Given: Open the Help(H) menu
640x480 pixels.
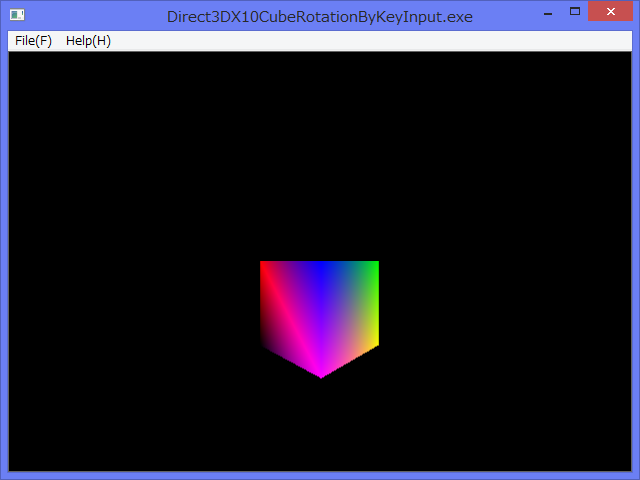Looking at the screenshot, I should [x=88, y=41].
